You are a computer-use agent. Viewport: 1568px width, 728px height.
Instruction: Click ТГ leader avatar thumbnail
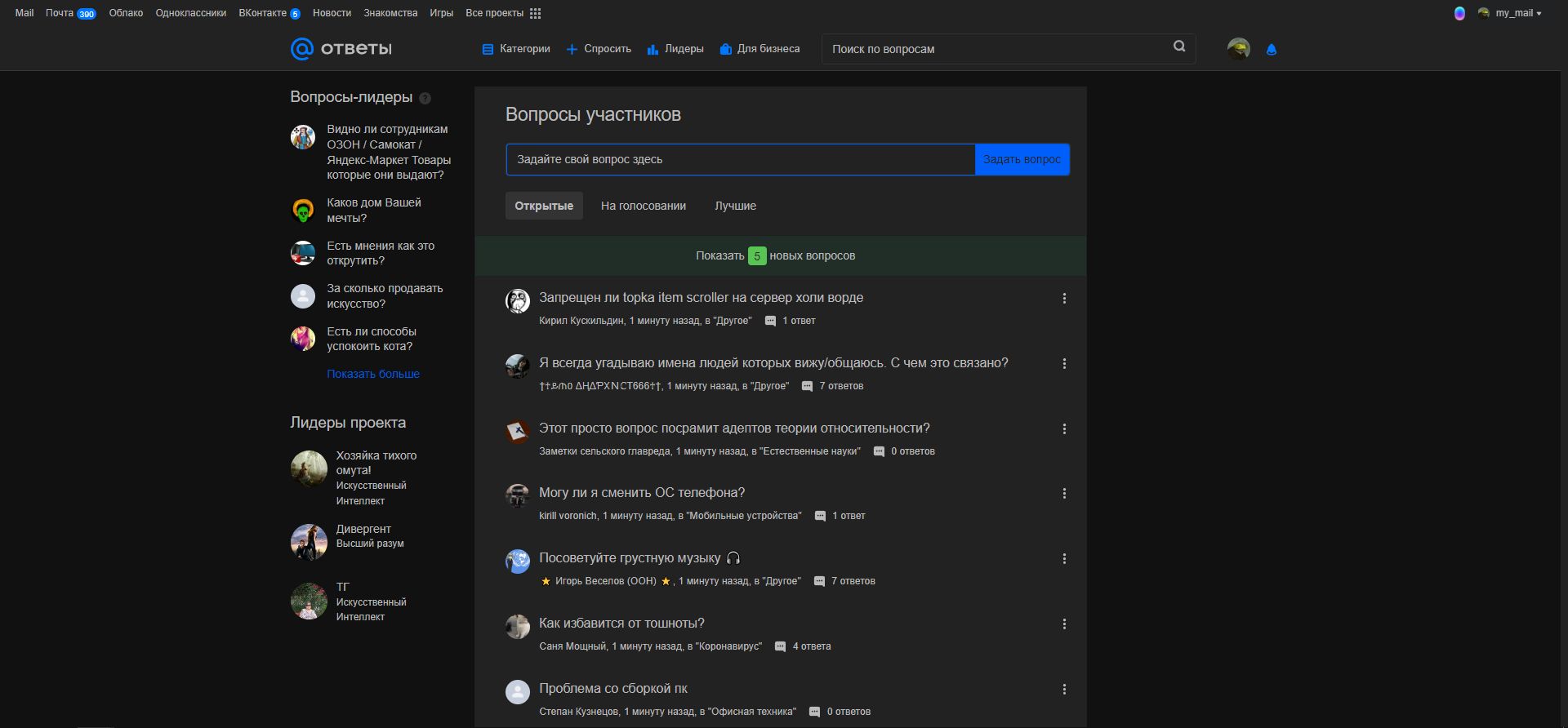[309, 601]
